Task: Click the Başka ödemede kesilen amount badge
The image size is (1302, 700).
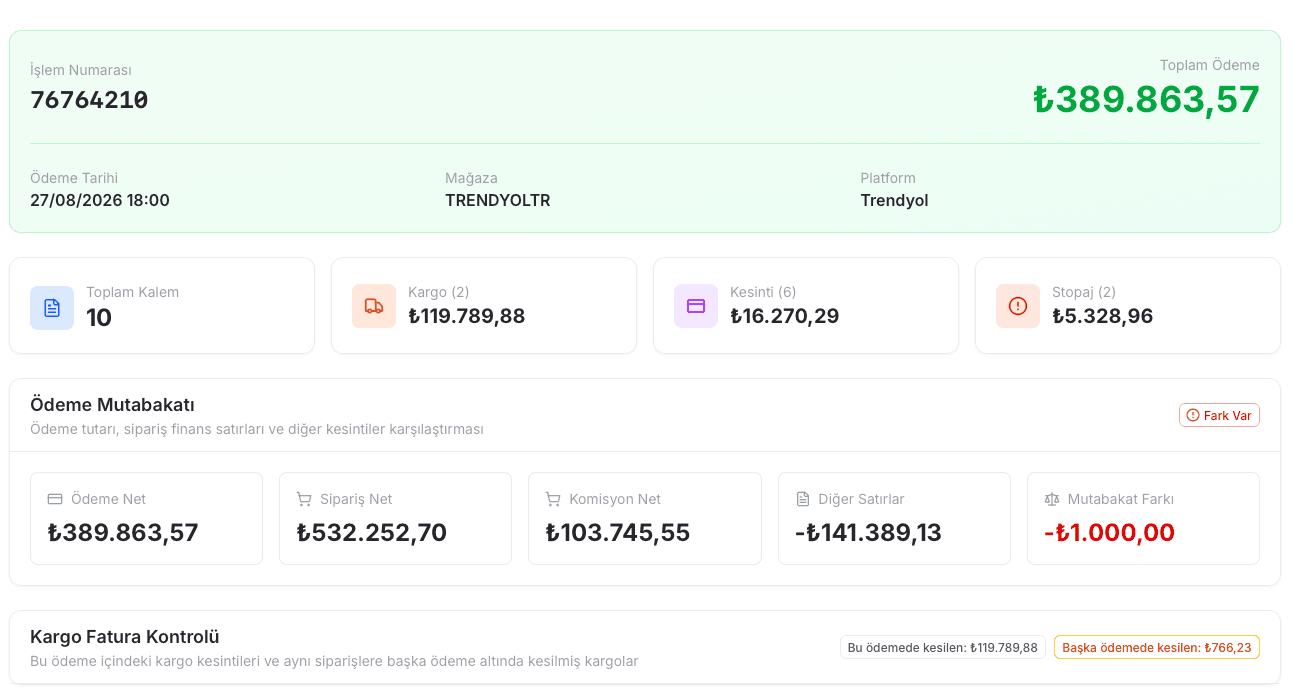Action: [1157, 647]
